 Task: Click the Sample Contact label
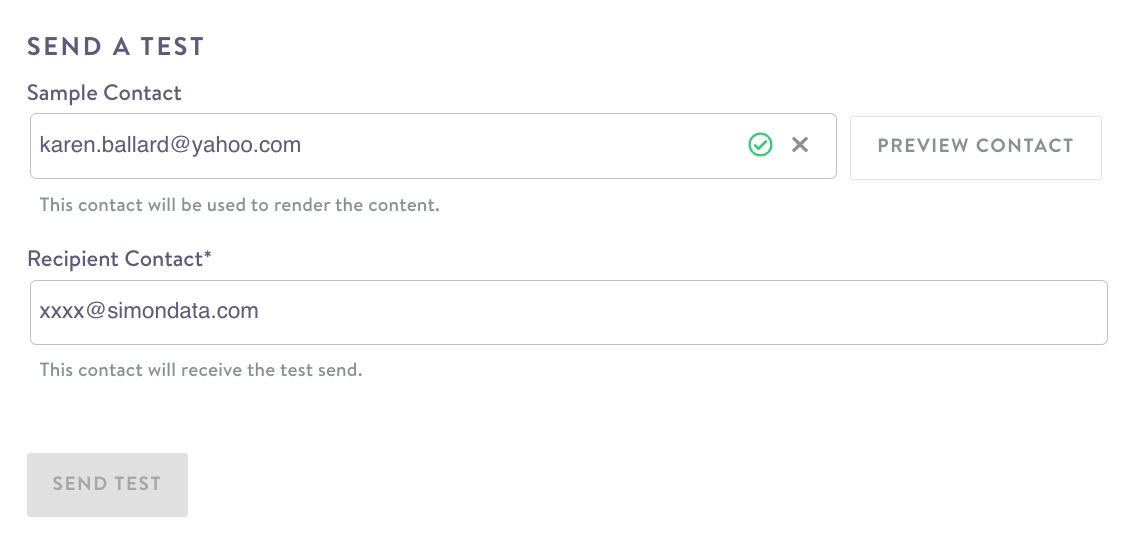104,93
